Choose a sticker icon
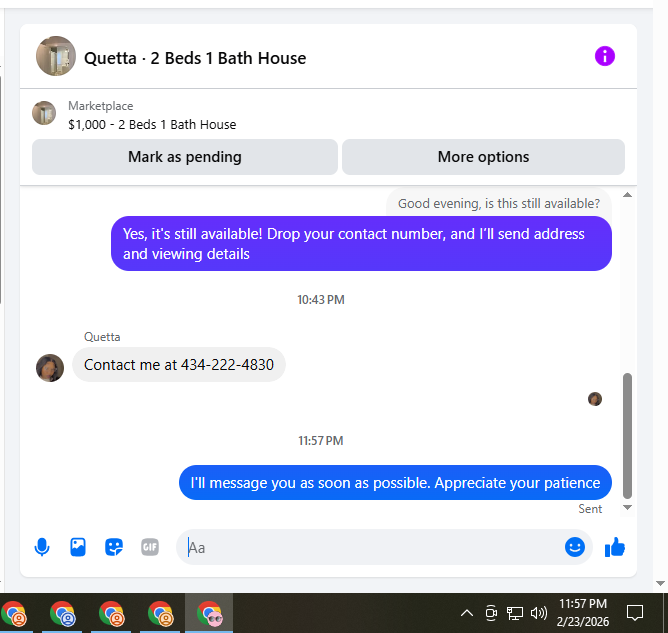This screenshot has height=633, width=668. coord(114,547)
